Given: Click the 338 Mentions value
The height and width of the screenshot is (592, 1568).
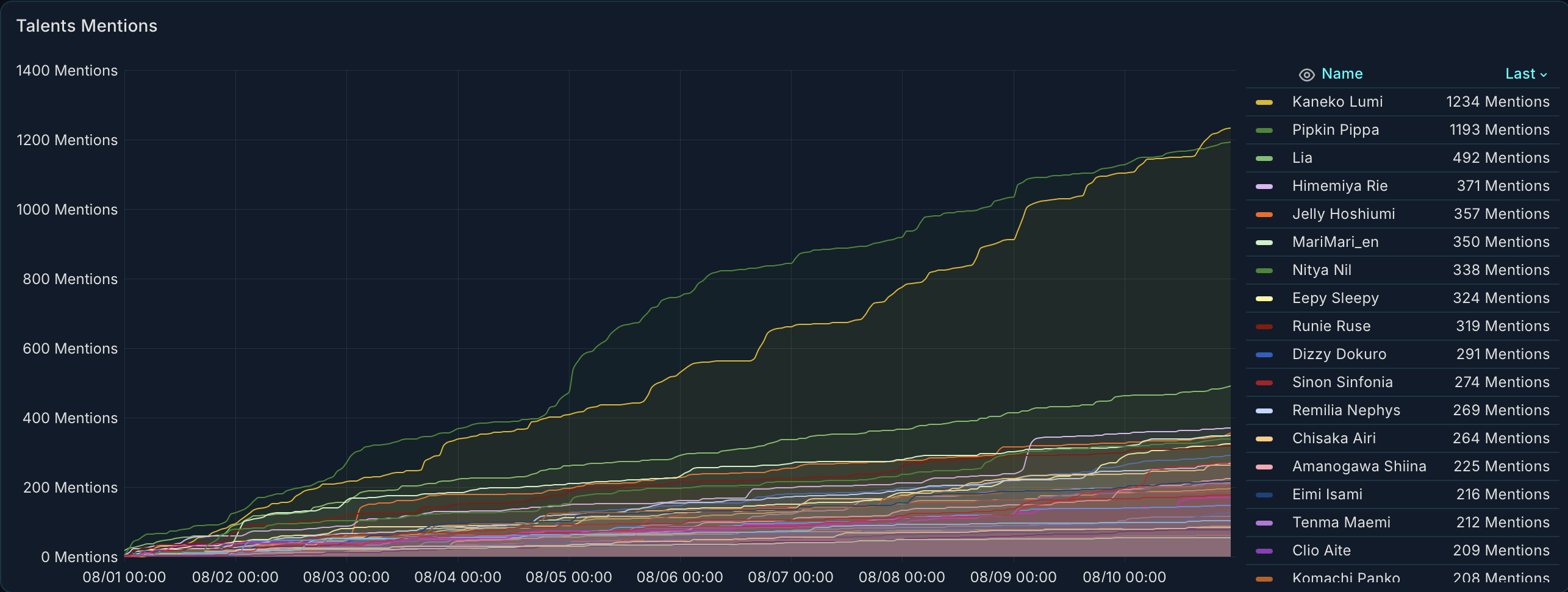Looking at the screenshot, I should (1501, 270).
